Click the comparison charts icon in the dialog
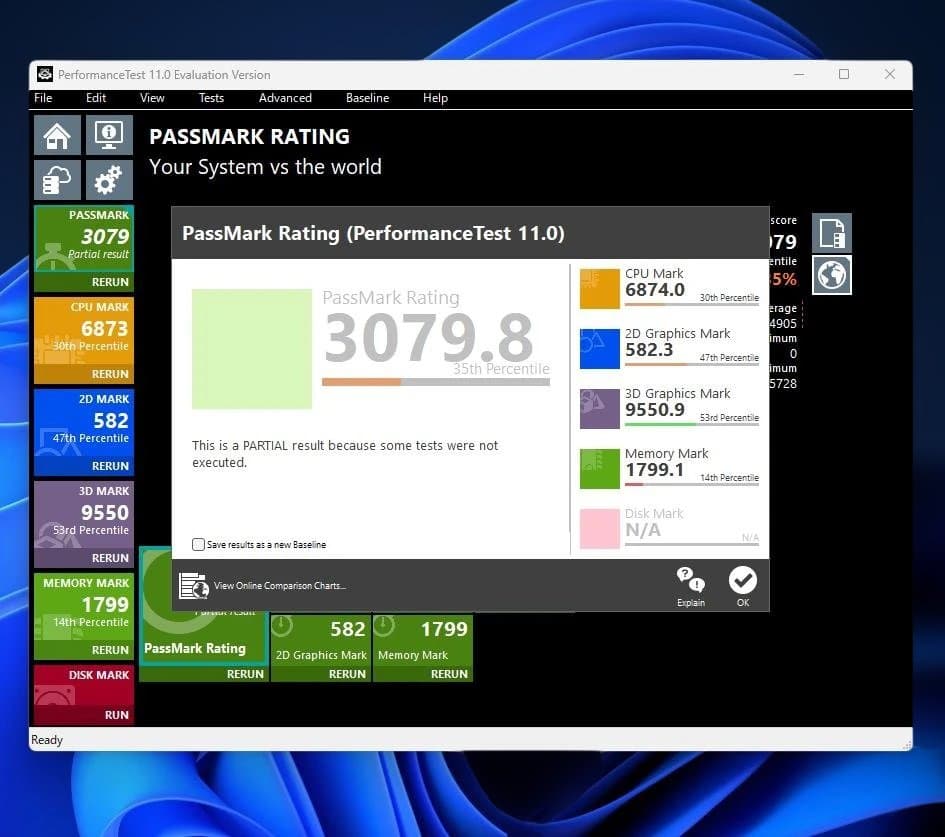The image size is (945, 837). (194, 585)
